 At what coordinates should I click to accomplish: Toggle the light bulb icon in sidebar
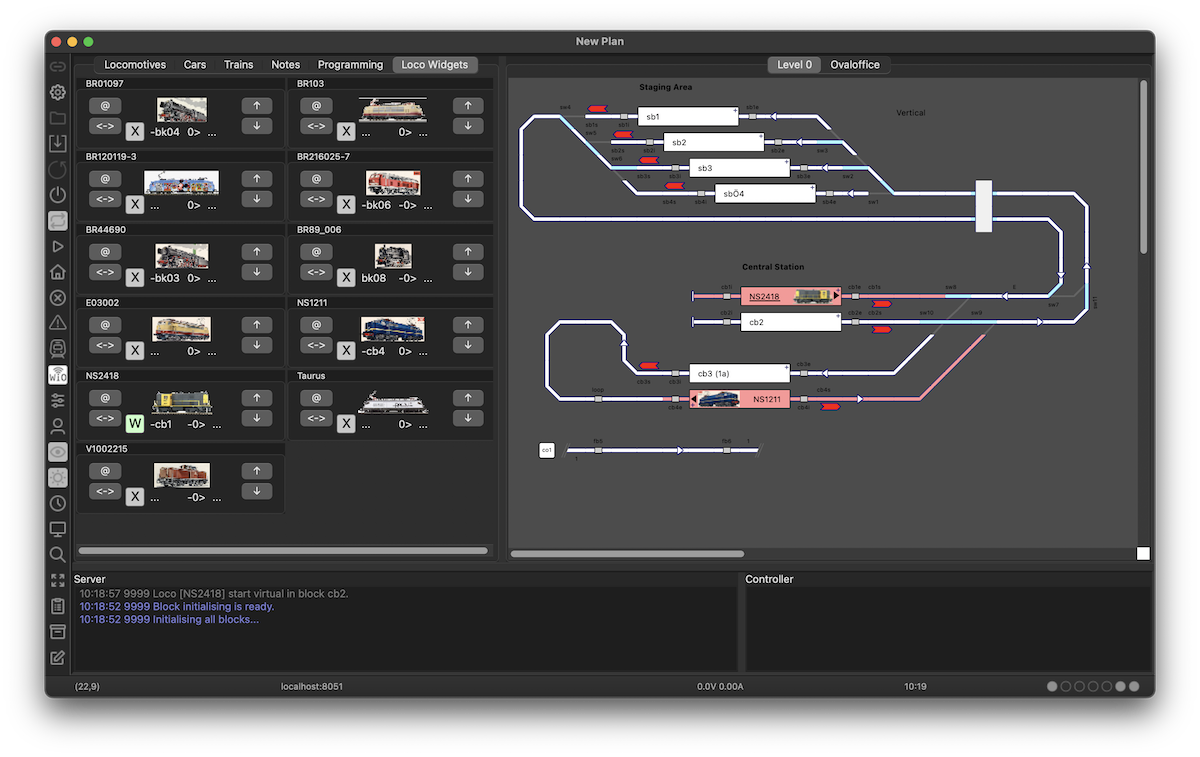point(58,477)
